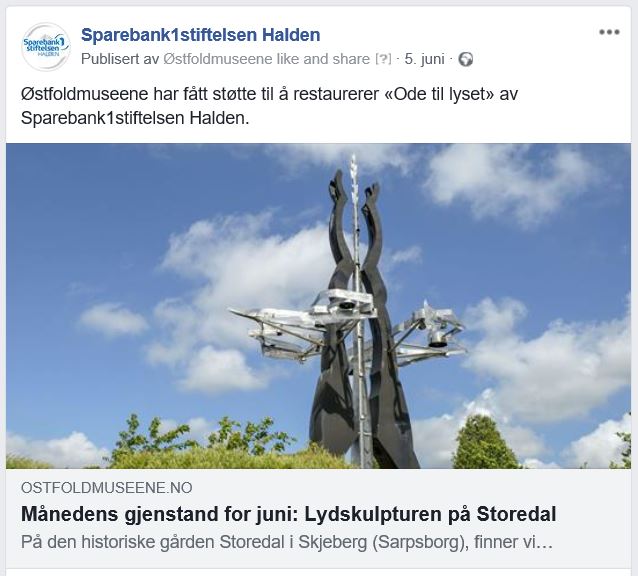
Task: Click Sparebank1stiftelsen Halden. in the post body
Action: [135, 118]
